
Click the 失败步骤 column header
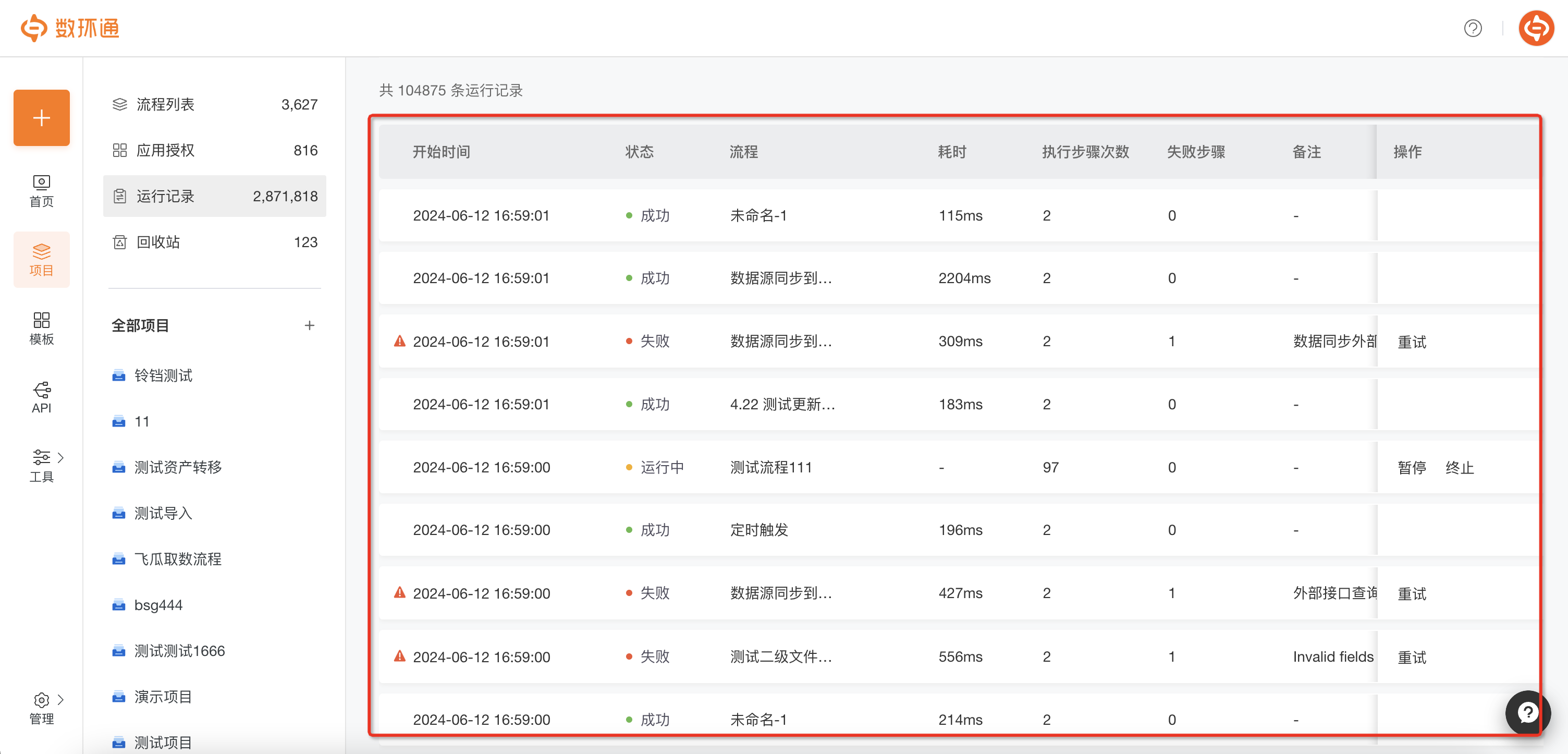click(x=1196, y=152)
